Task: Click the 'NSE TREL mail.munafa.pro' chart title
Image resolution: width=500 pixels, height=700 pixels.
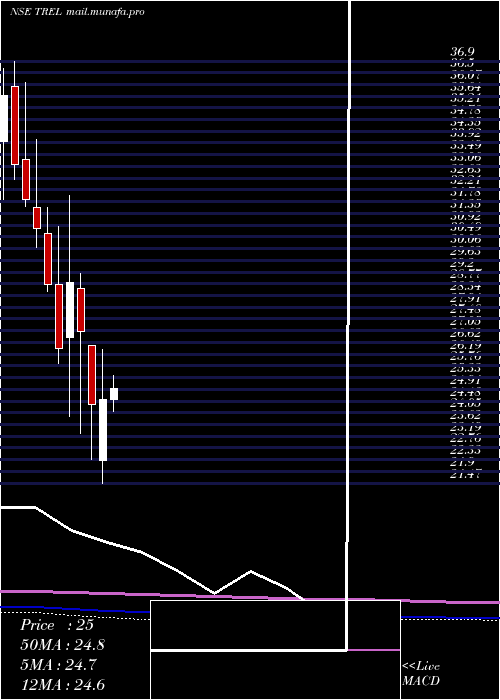Action: coord(77,12)
